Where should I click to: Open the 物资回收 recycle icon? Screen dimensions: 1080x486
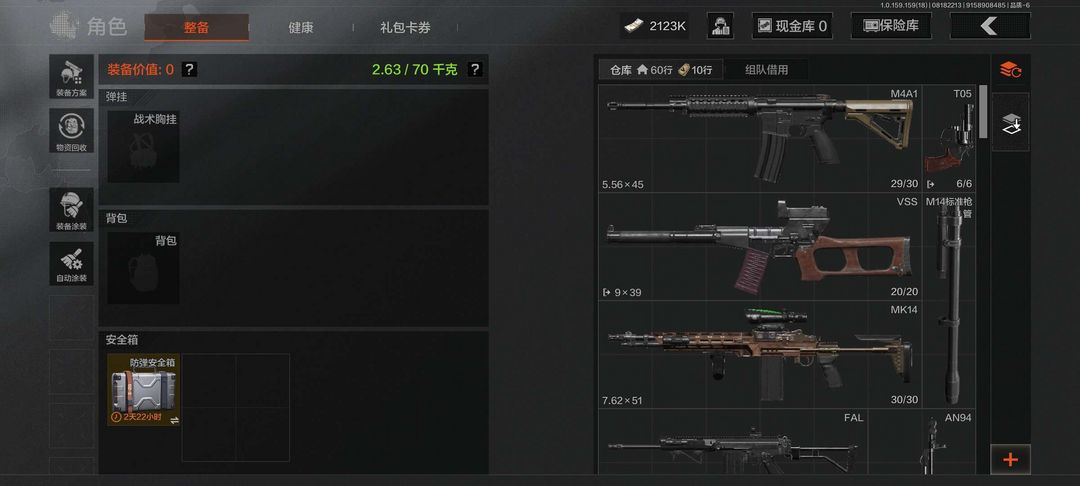coord(72,131)
